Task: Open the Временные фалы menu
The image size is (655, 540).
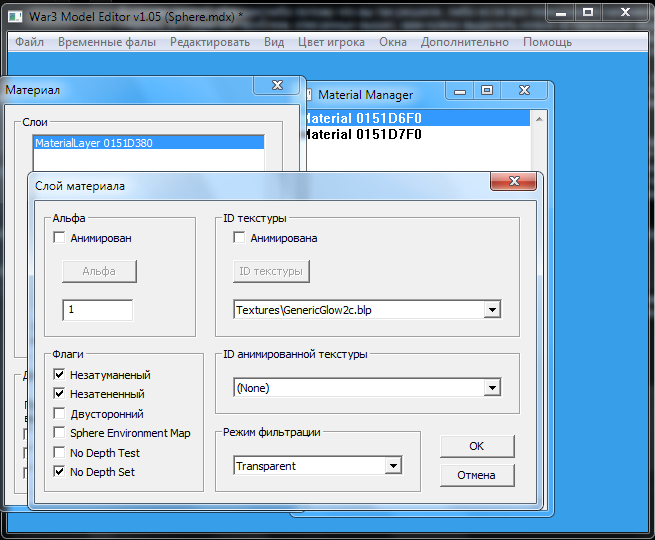Action: click(x=107, y=42)
